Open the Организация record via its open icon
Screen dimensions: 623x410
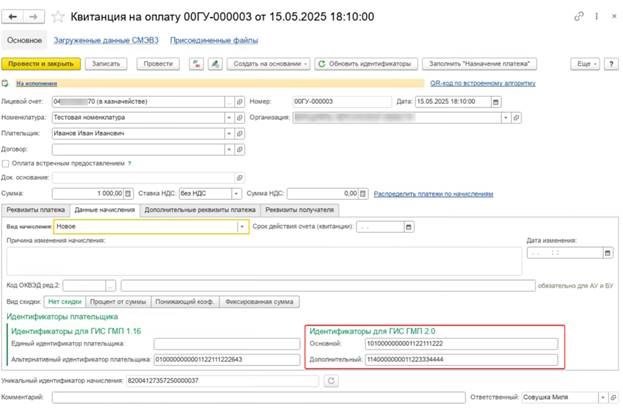(x=516, y=118)
